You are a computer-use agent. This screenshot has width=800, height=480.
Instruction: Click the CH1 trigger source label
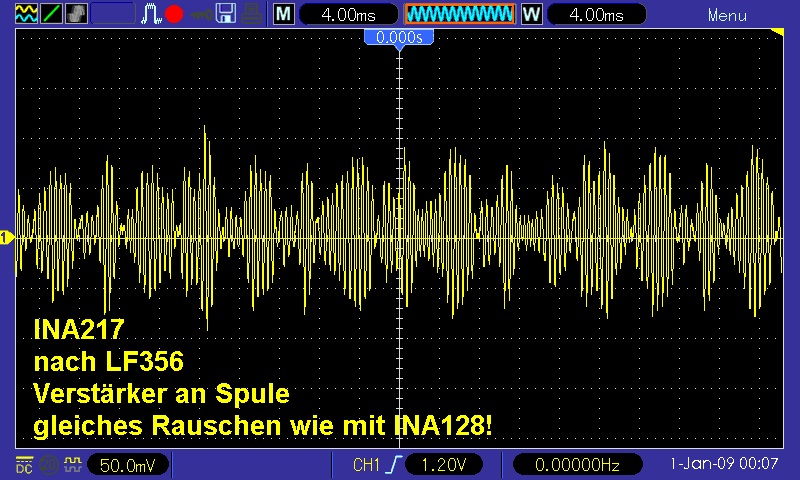[366, 465]
